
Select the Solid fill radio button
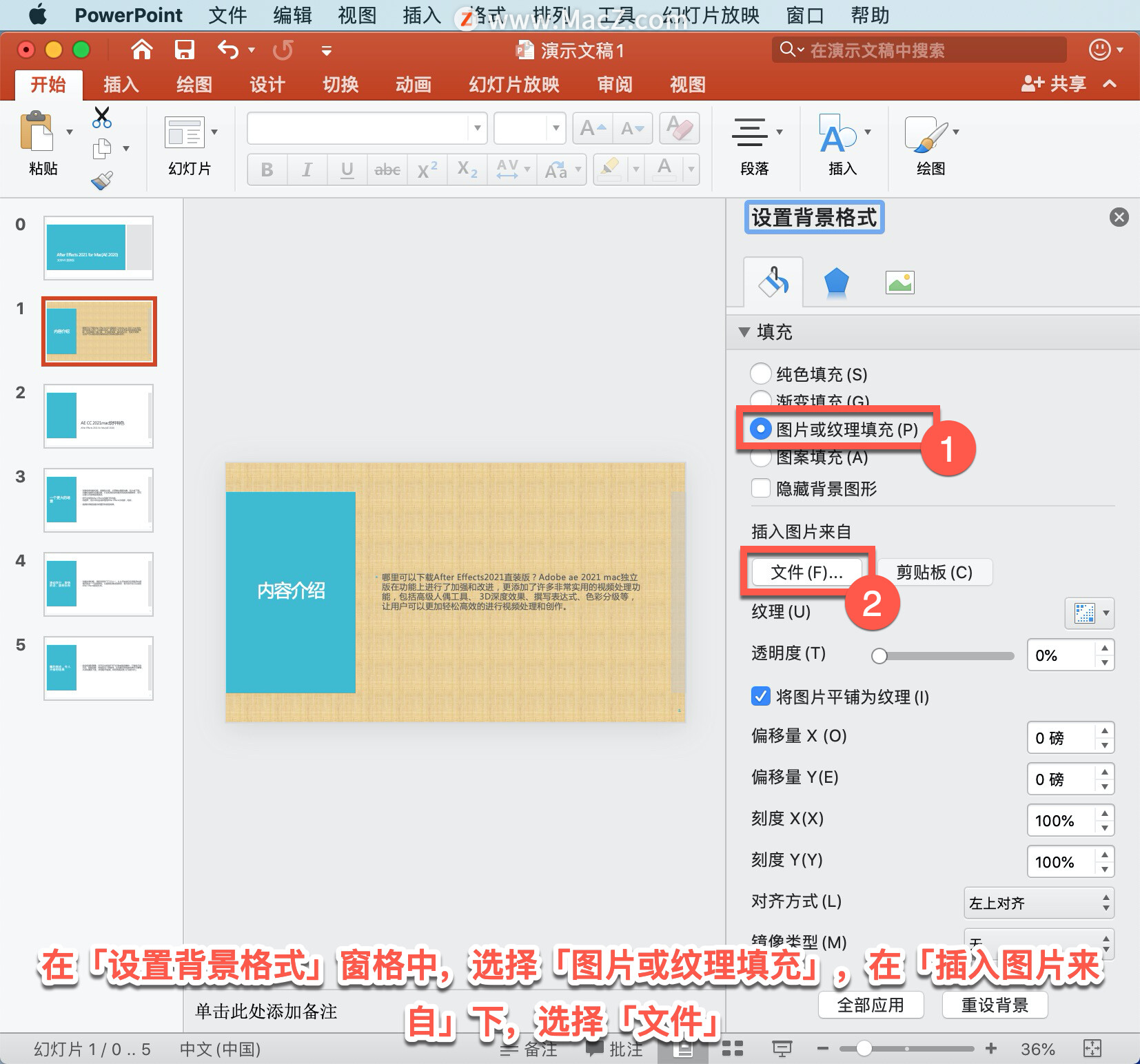coord(760,374)
